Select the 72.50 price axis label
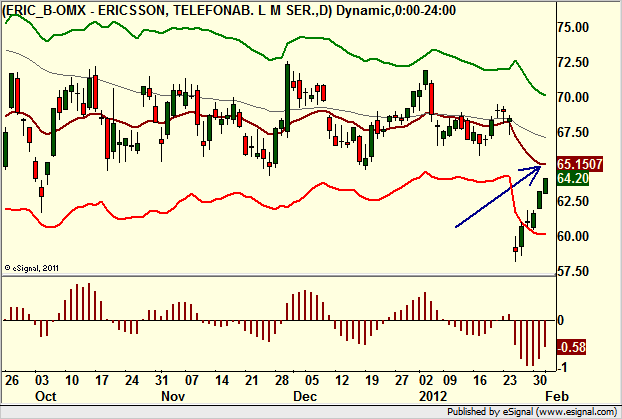This screenshot has width=622, height=419. (573, 62)
